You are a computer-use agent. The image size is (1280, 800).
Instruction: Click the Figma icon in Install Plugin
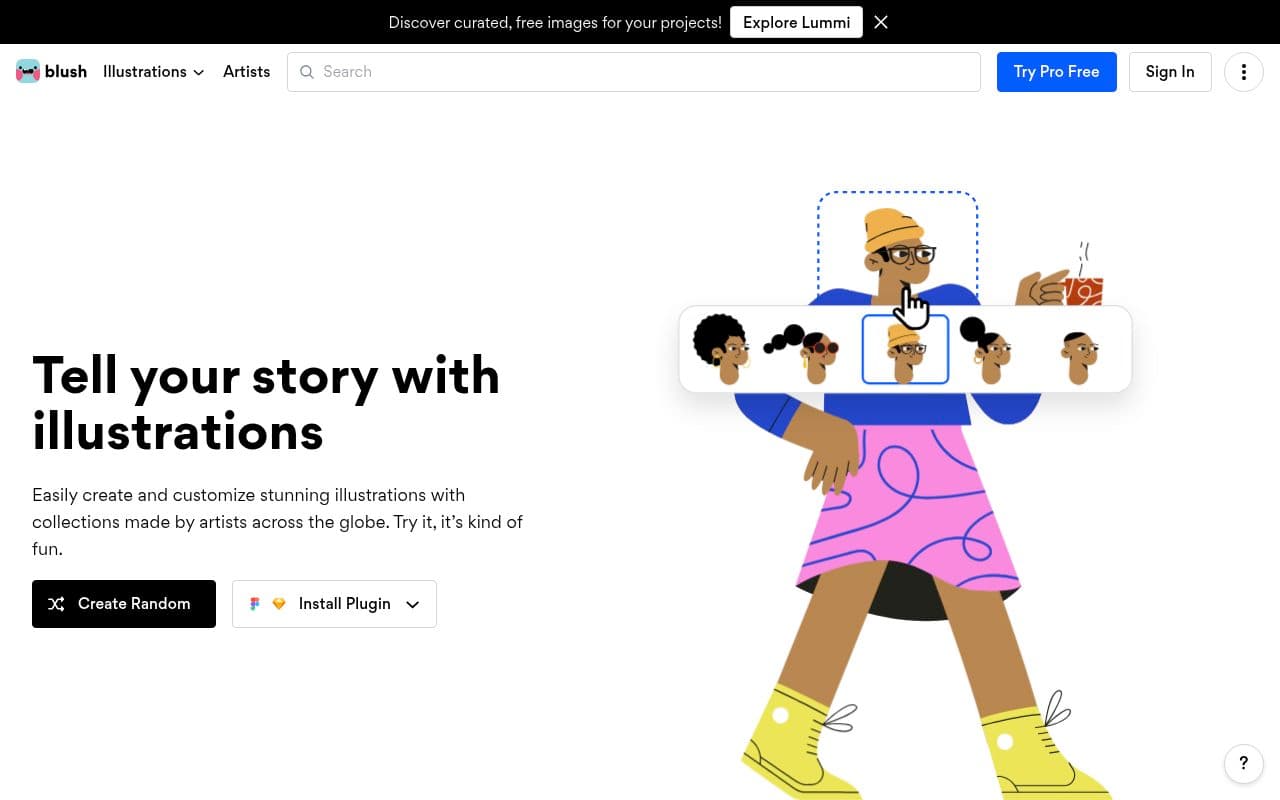coord(255,604)
